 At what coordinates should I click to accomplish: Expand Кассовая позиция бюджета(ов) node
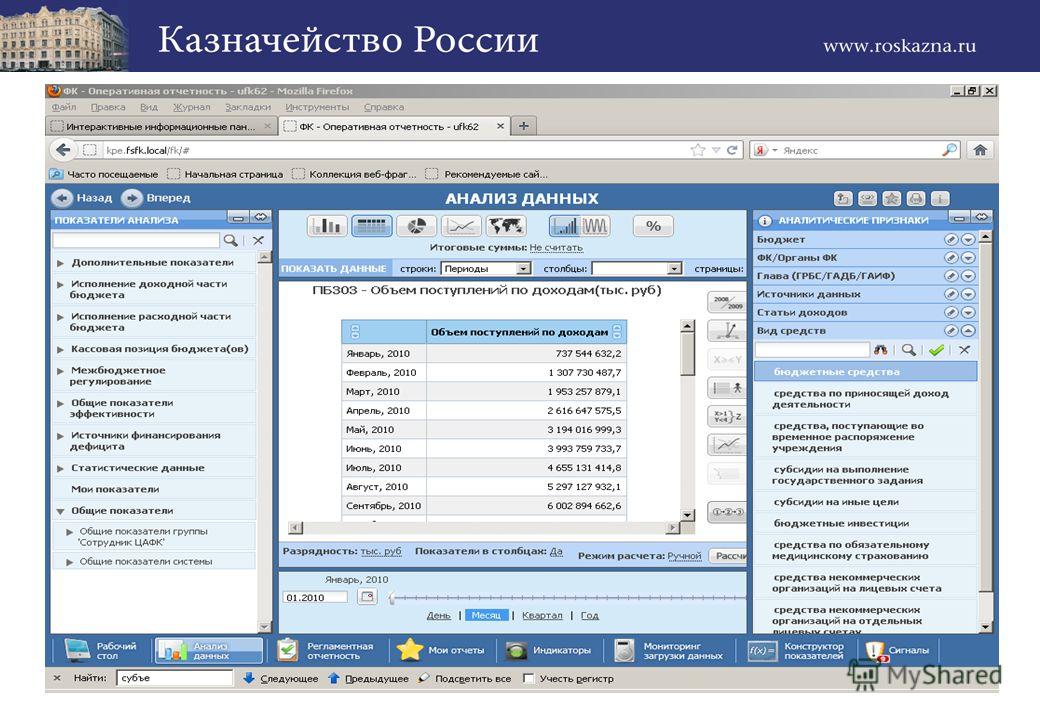tap(60, 349)
